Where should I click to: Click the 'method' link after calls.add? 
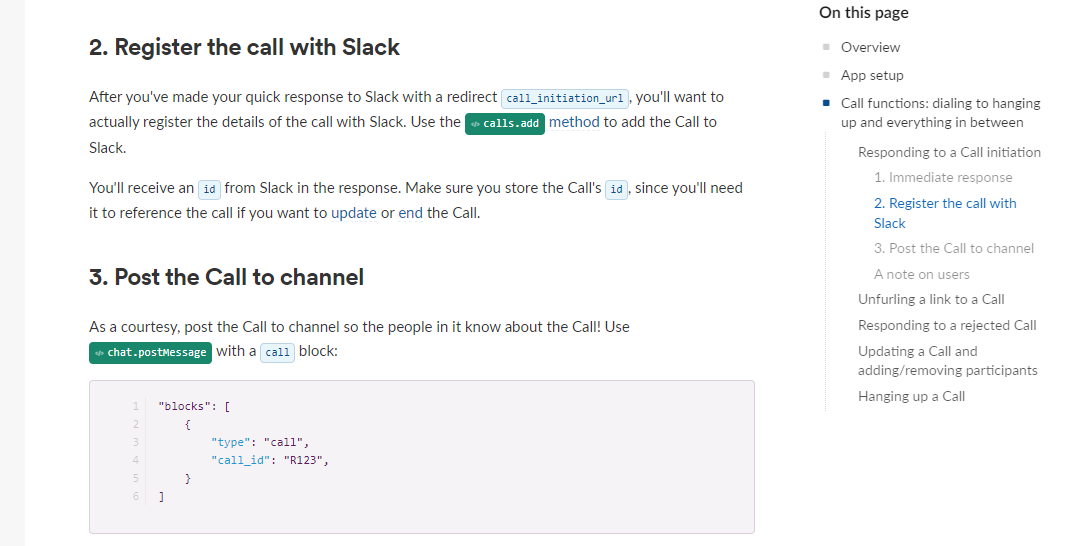pos(574,122)
